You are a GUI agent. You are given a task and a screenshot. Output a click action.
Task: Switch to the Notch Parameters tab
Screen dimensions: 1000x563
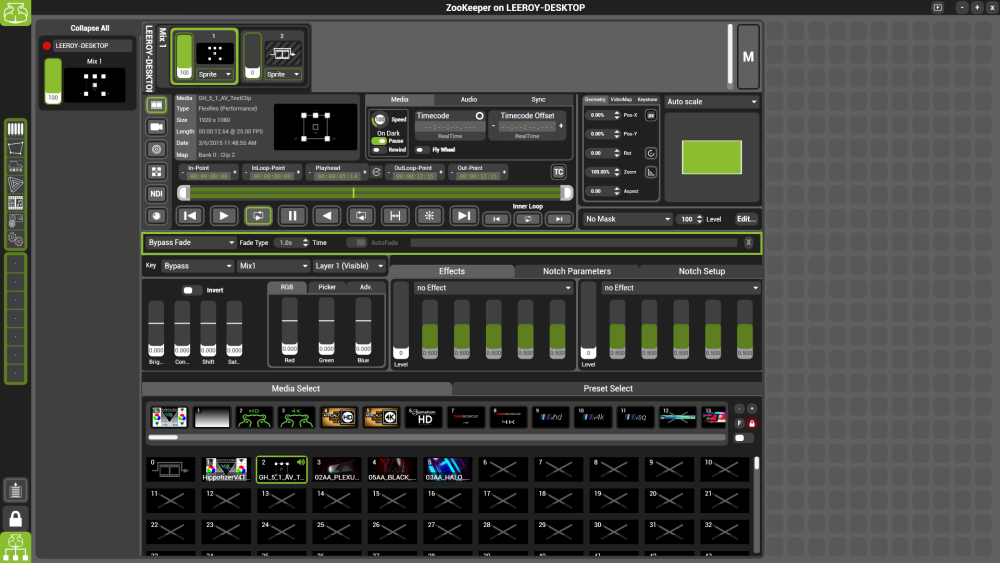click(576, 271)
